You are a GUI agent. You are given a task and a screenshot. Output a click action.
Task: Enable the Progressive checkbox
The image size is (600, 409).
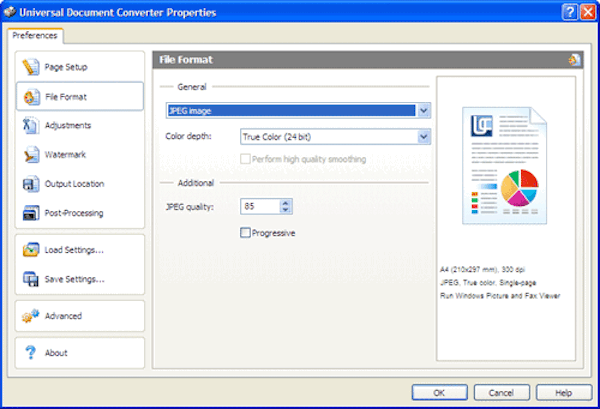246,233
